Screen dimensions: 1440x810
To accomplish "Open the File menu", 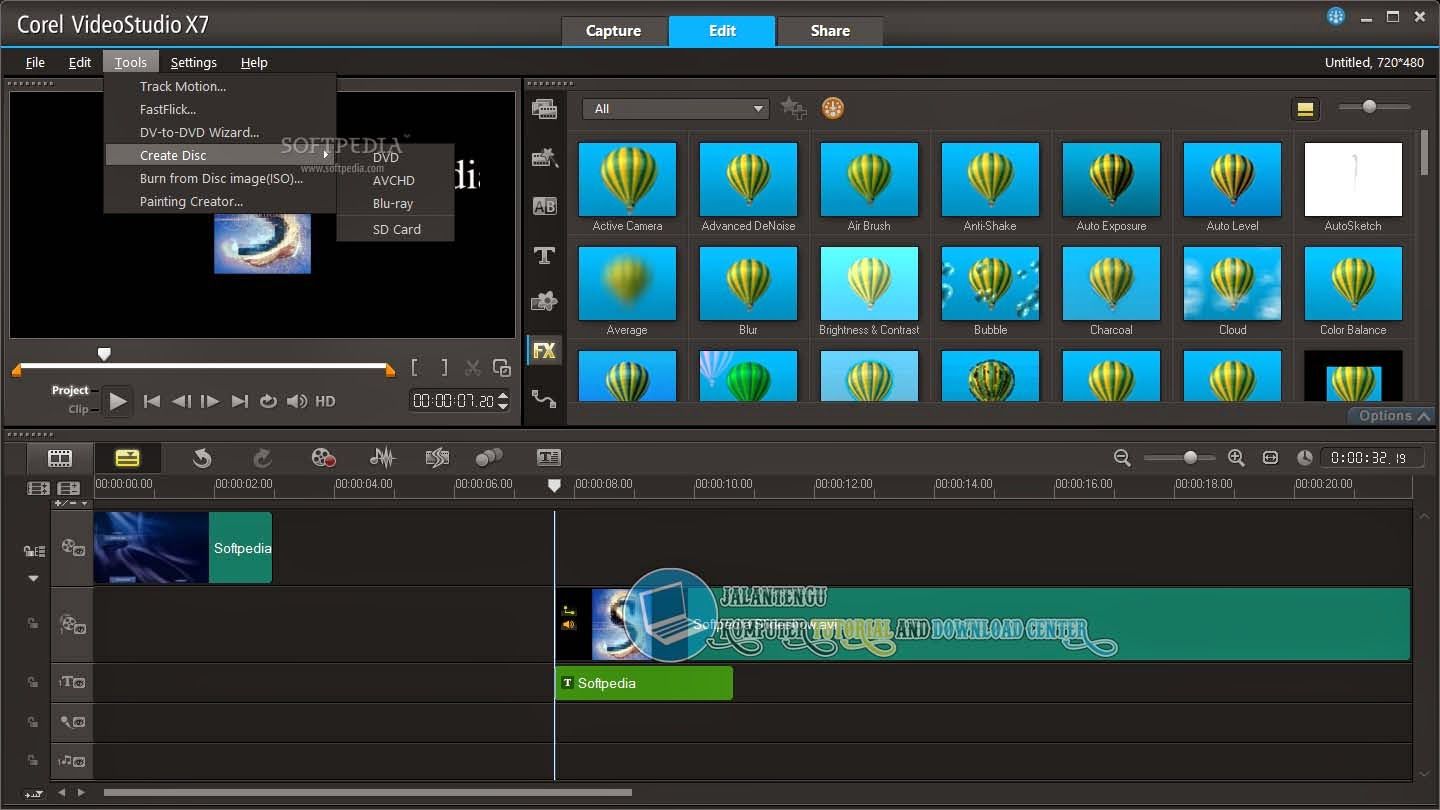I will (35, 62).
